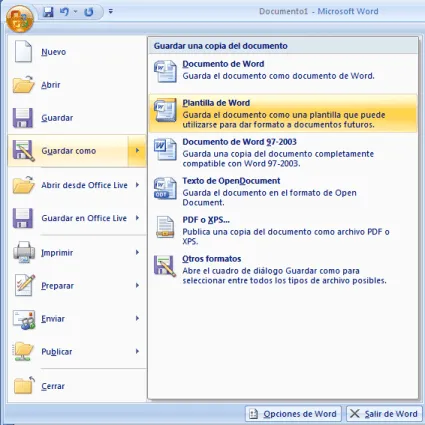Click the Undo icon in quick access toolbar
Viewport: 425px width, 425px height.
point(64,12)
